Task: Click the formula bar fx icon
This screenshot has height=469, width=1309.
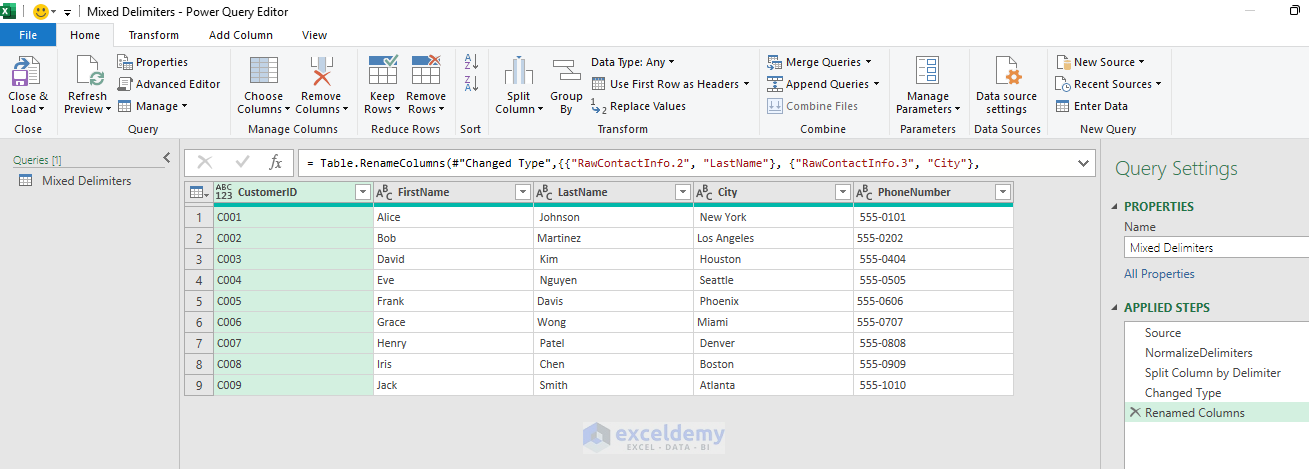Action: point(276,162)
